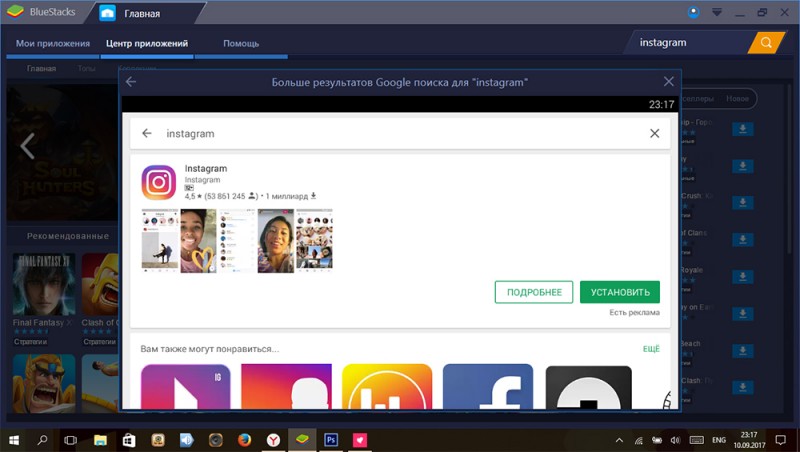Screen dimensions: 800x452
Task: Clear the Play Store search query
Action: click(655, 133)
